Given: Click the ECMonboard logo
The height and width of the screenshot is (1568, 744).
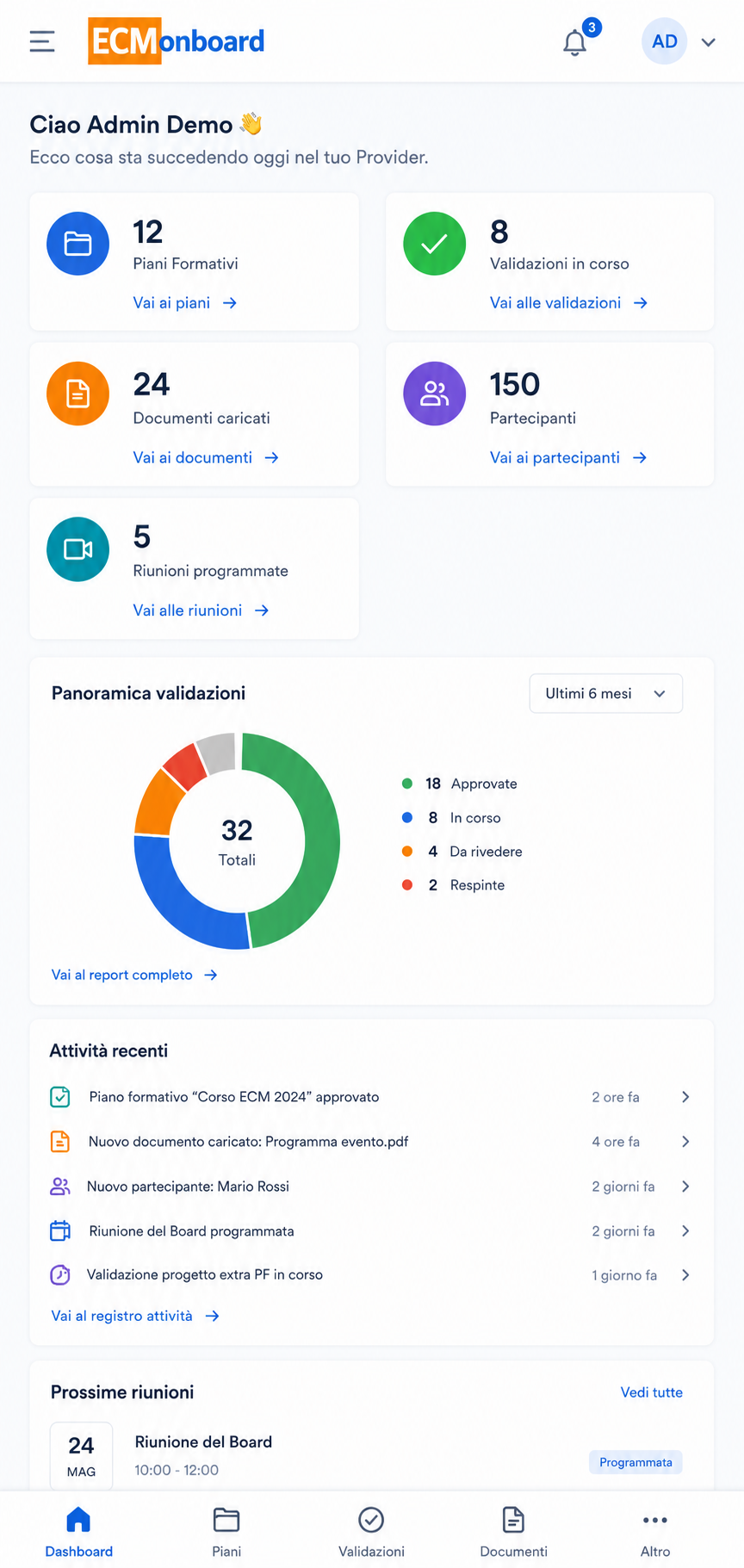Looking at the screenshot, I should pos(177,41).
